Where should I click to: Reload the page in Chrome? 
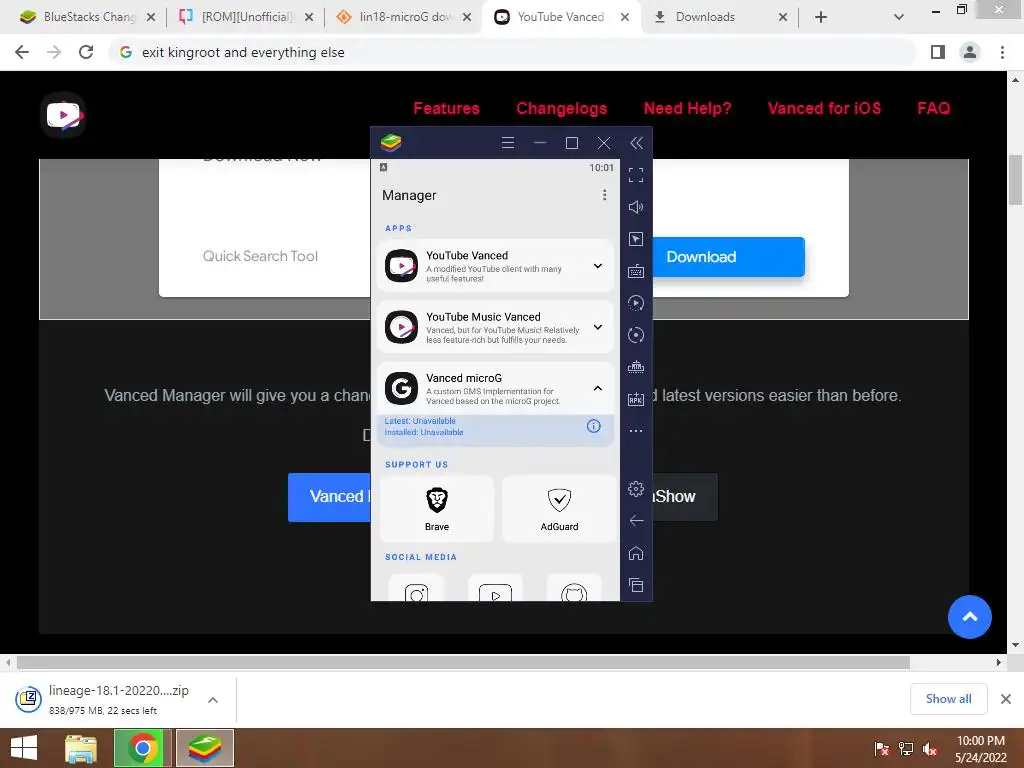[86, 52]
